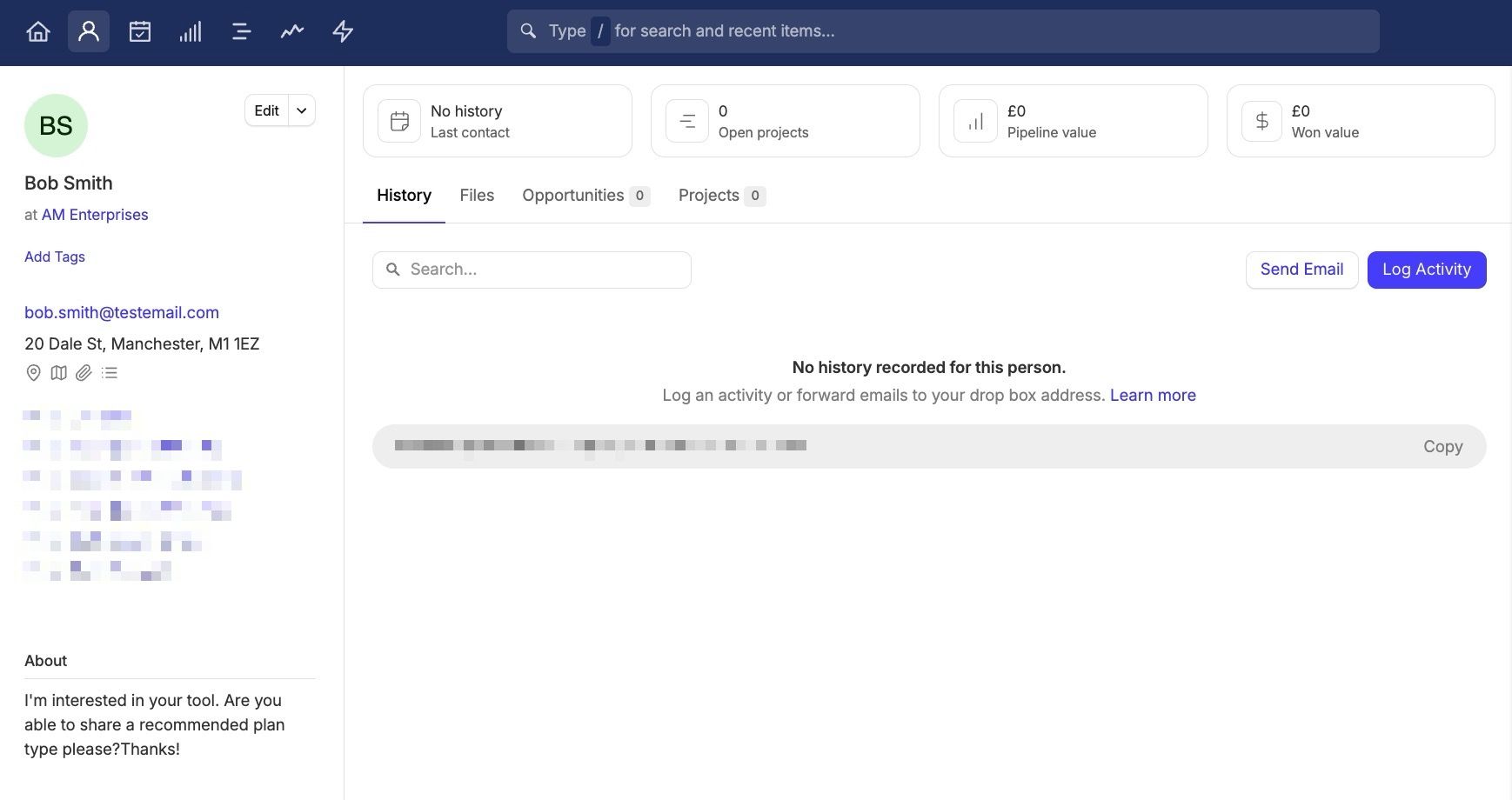1512x800 pixels.
Task: Click the Won value dollar icon
Action: [x=1261, y=121]
